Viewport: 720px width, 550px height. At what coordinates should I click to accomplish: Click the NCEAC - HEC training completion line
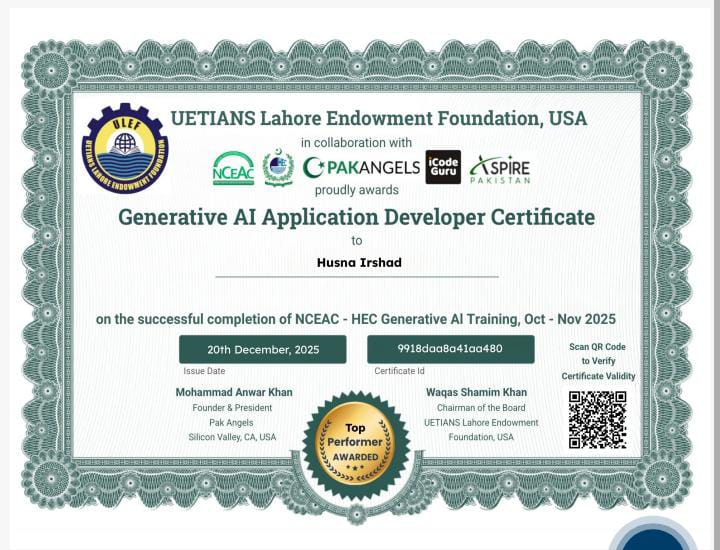(x=355, y=319)
